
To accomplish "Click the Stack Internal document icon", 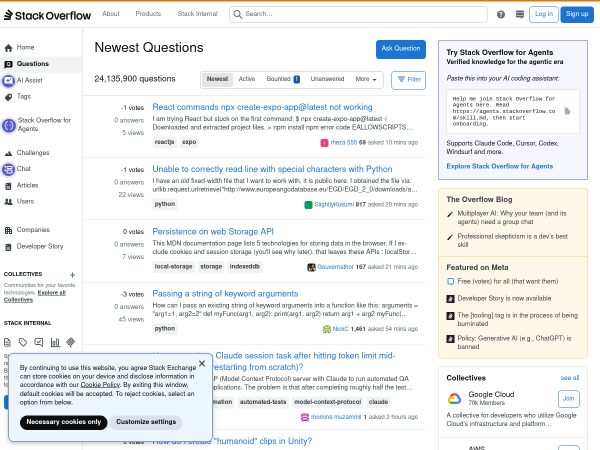I will coord(7,342).
